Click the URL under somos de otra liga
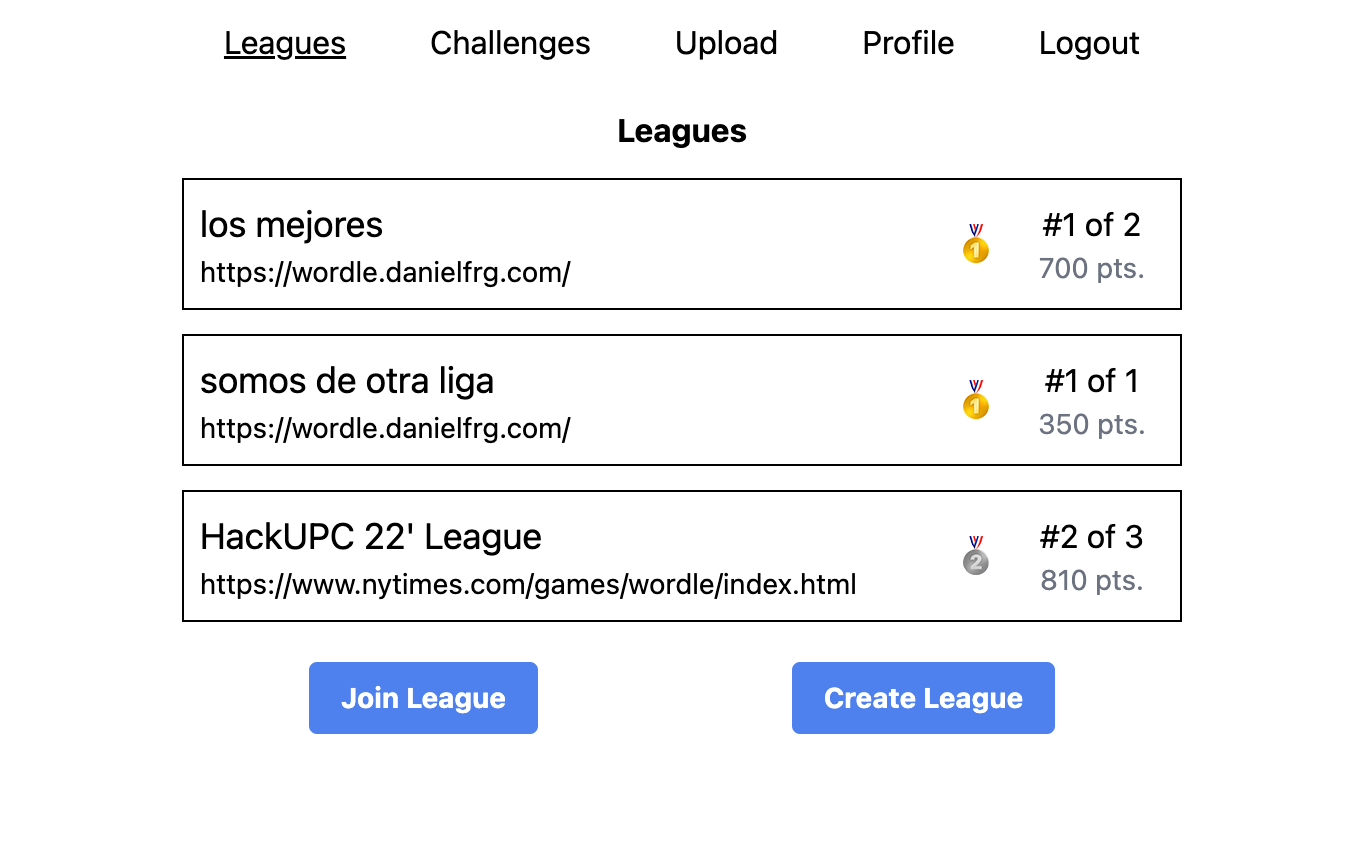Viewport: 1362px width, 842px height. click(385, 428)
